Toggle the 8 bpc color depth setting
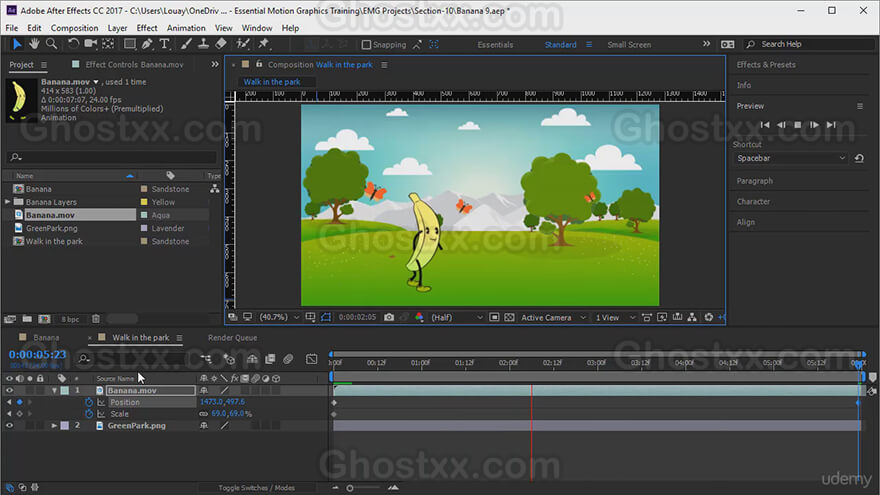The width and height of the screenshot is (880, 495). coord(70,319)
